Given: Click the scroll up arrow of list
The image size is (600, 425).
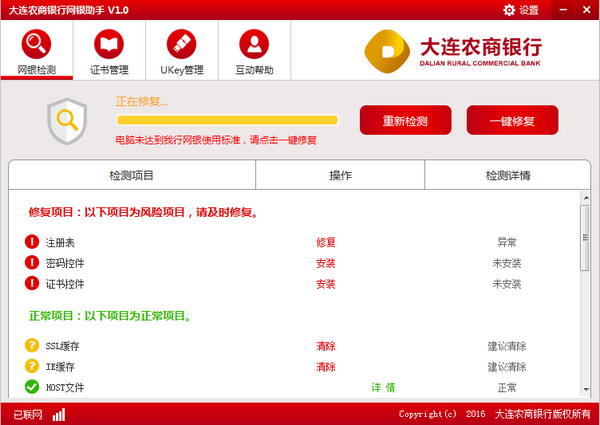Looking at the screenshot, I should [x=586, y=198].
